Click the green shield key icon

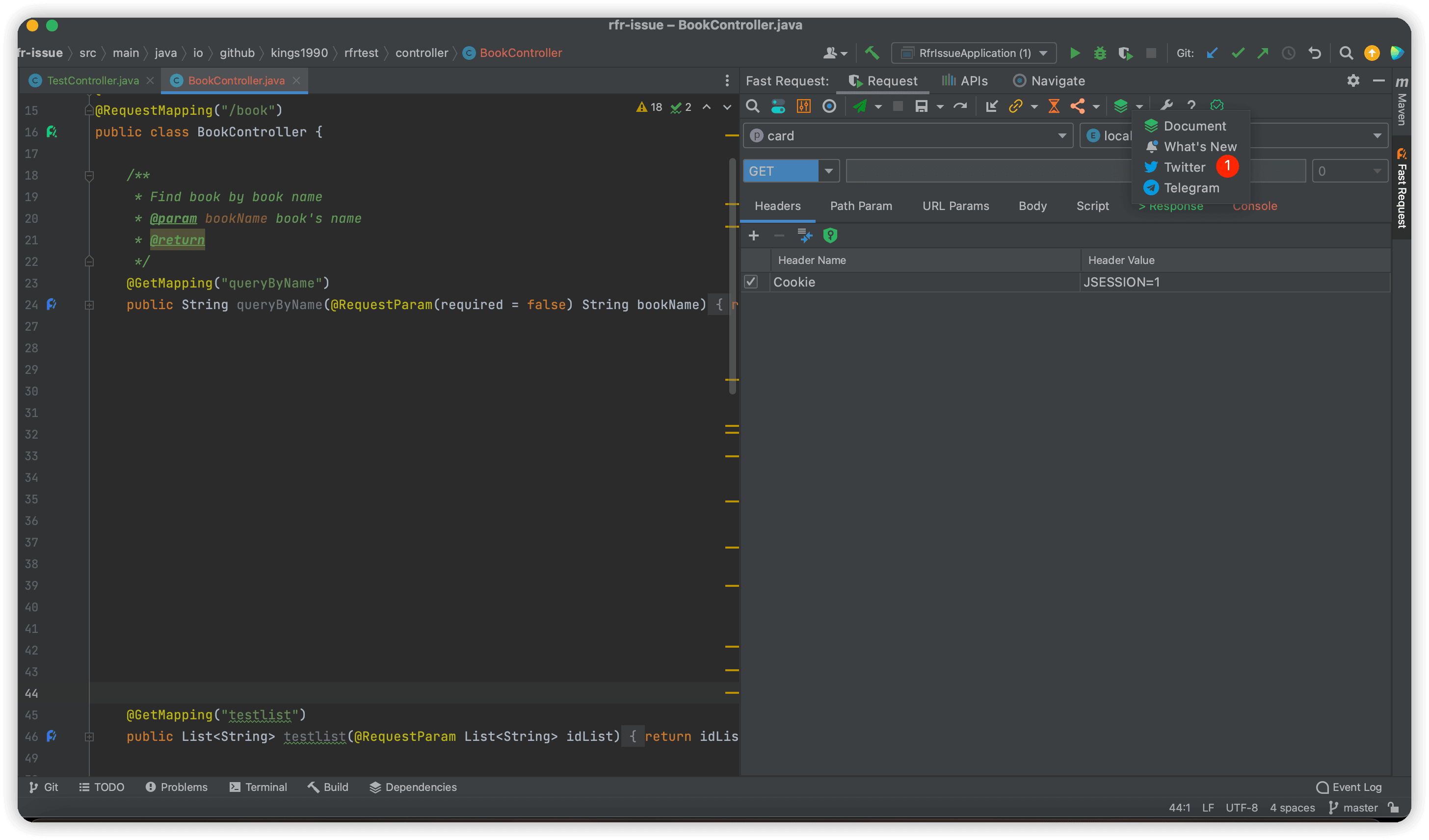[830, 235]
